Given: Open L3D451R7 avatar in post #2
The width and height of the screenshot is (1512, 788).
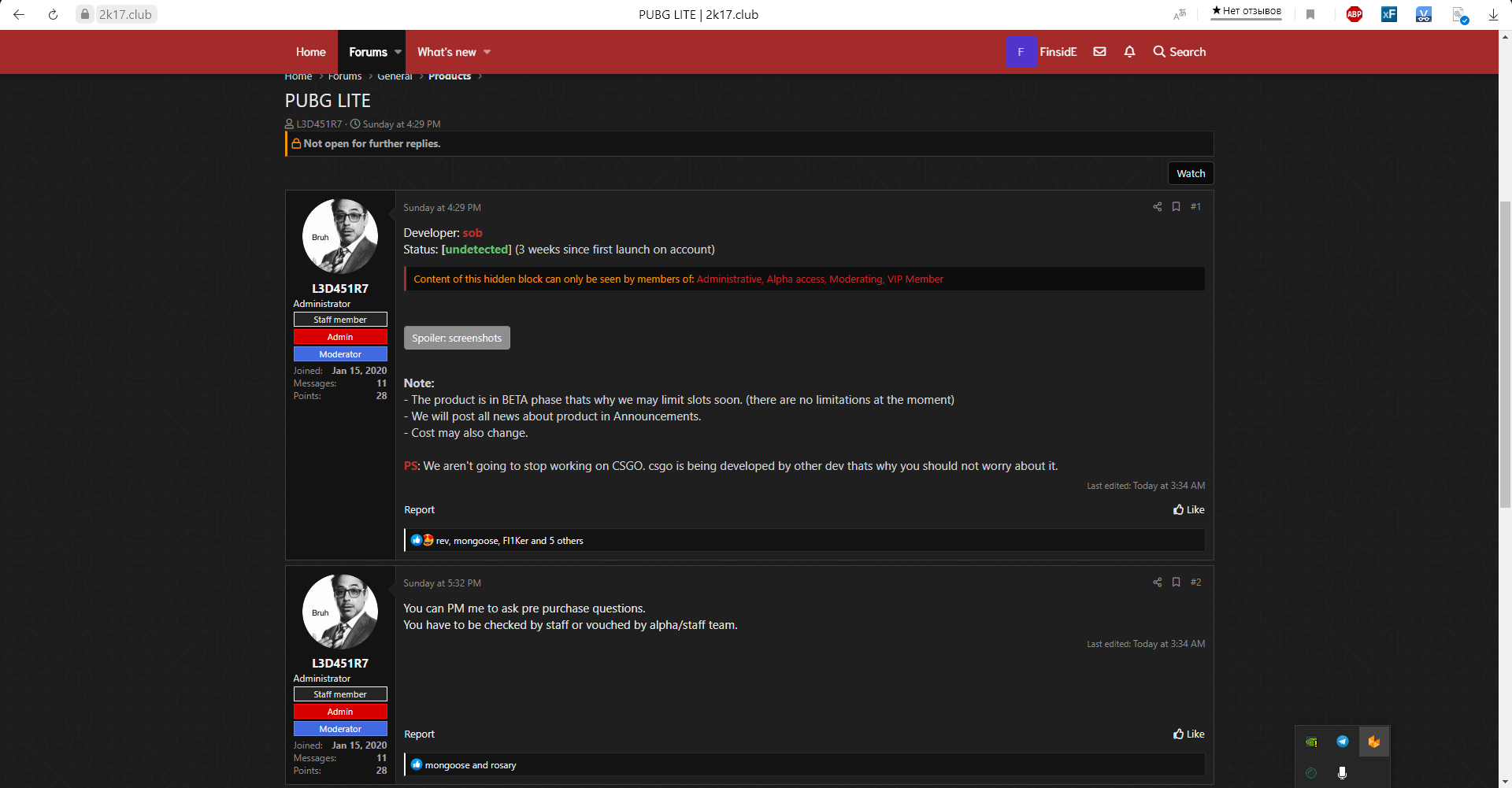Looking at the screenshot, I should [340, 612].
